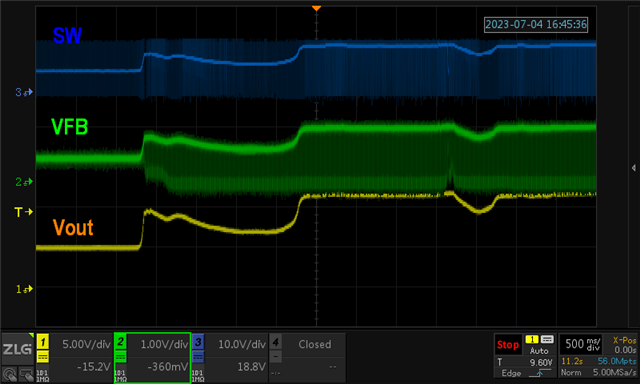The image size is (640, 384).
Task: Click the orange trigger position marker at top
Action: (x=316, y=8)
